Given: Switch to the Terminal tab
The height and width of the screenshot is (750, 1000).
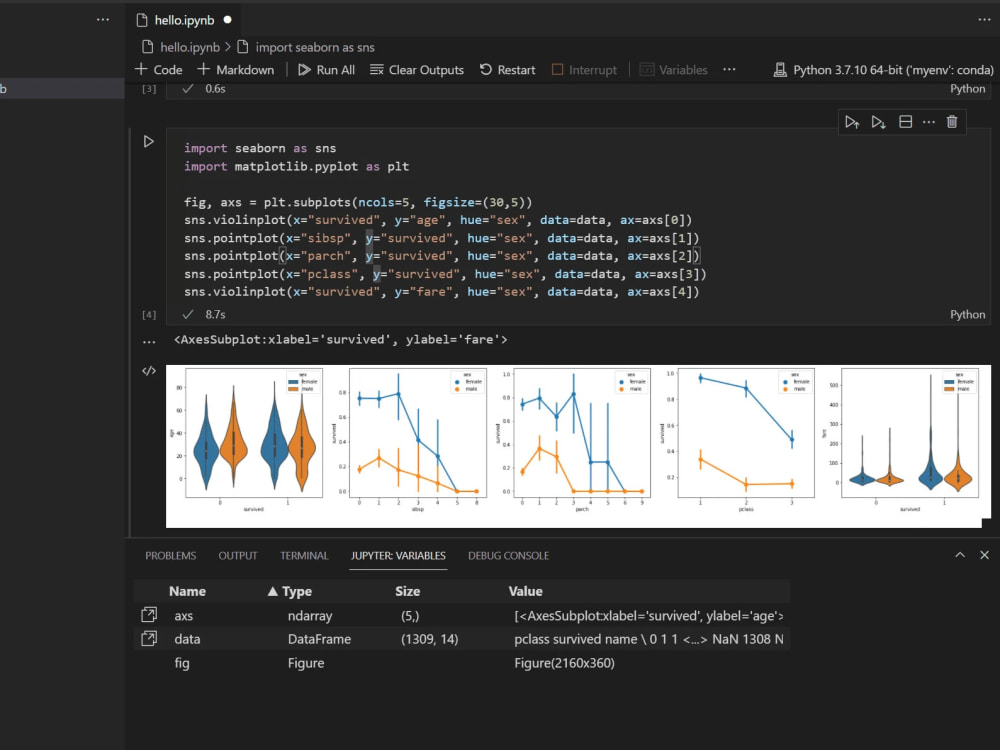Looking at the screenshot, I should click(x=304, y=555).
